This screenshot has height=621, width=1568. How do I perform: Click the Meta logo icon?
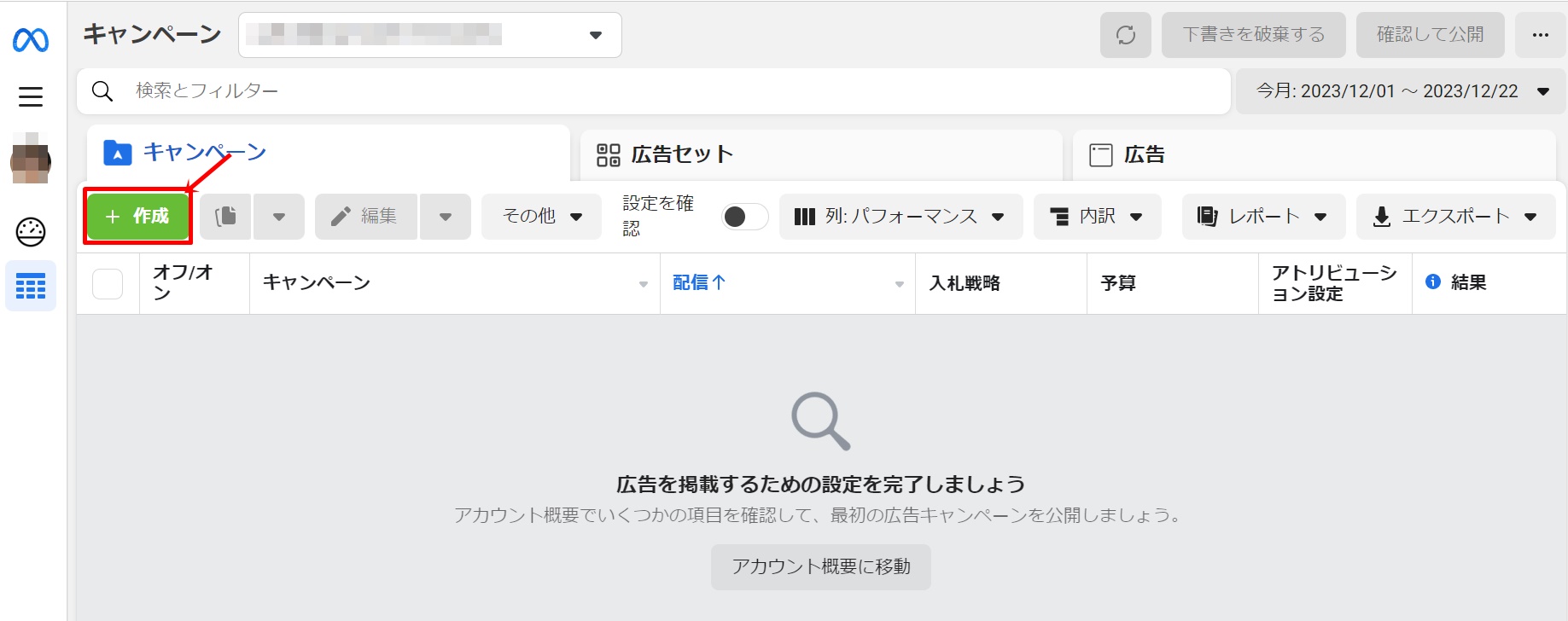pos(31,39)
